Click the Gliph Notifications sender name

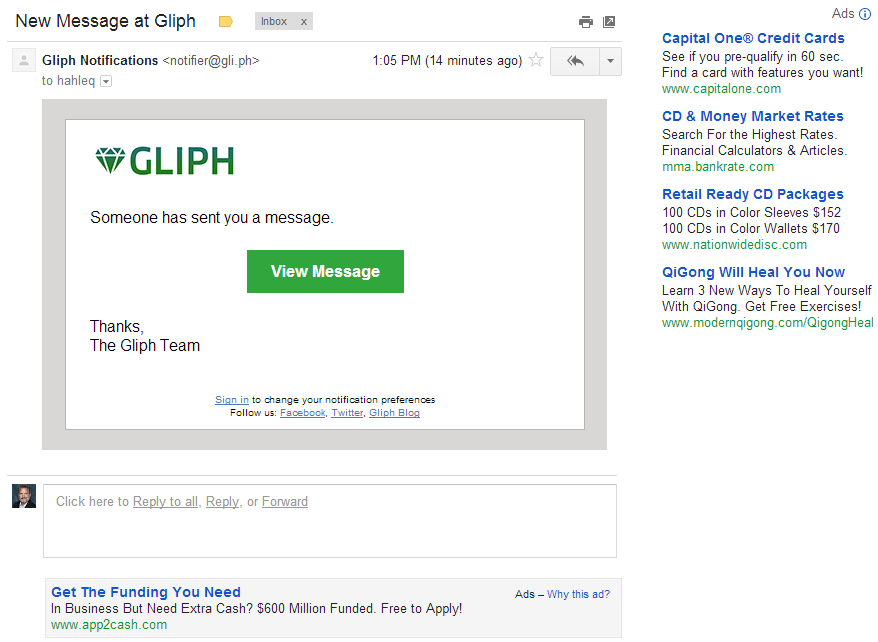point(100,60)
